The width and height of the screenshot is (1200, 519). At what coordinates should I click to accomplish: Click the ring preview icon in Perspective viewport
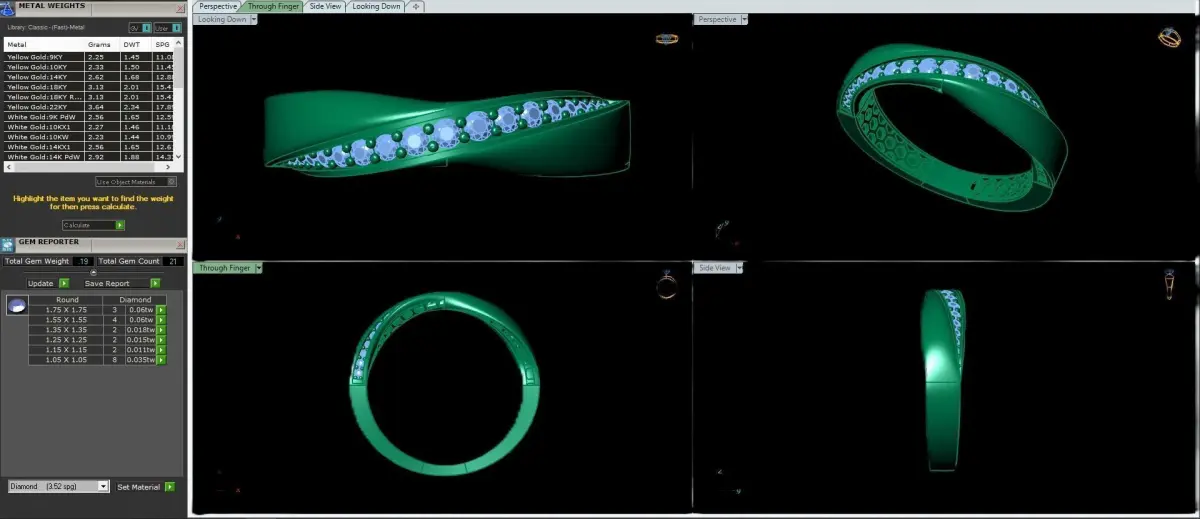pos(1169,38)
